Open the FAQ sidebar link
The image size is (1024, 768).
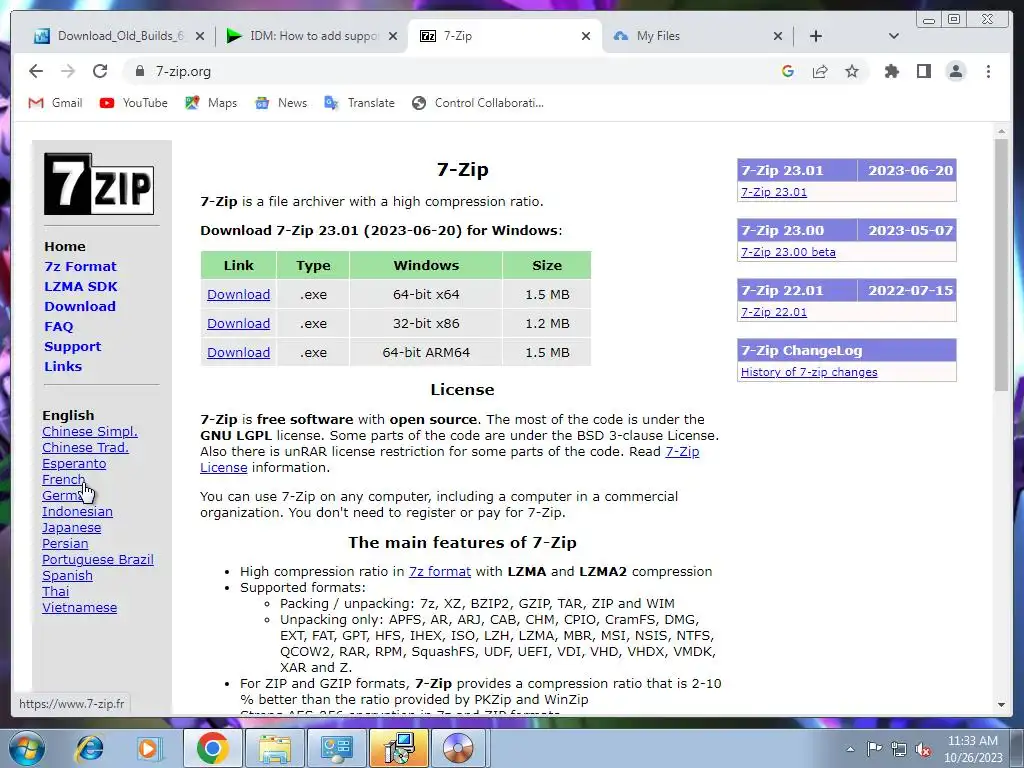coord(59,327)
